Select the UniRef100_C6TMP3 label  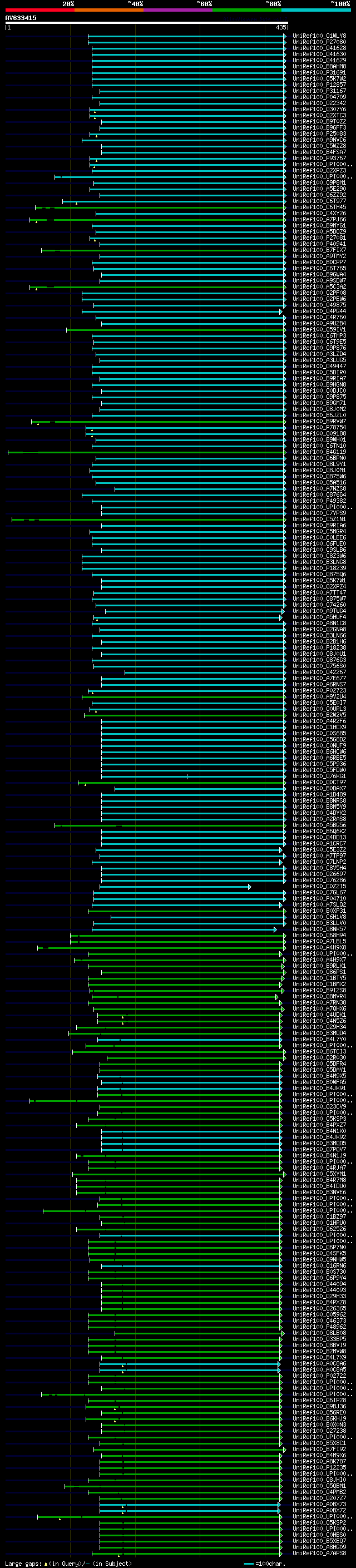(319, 336)
